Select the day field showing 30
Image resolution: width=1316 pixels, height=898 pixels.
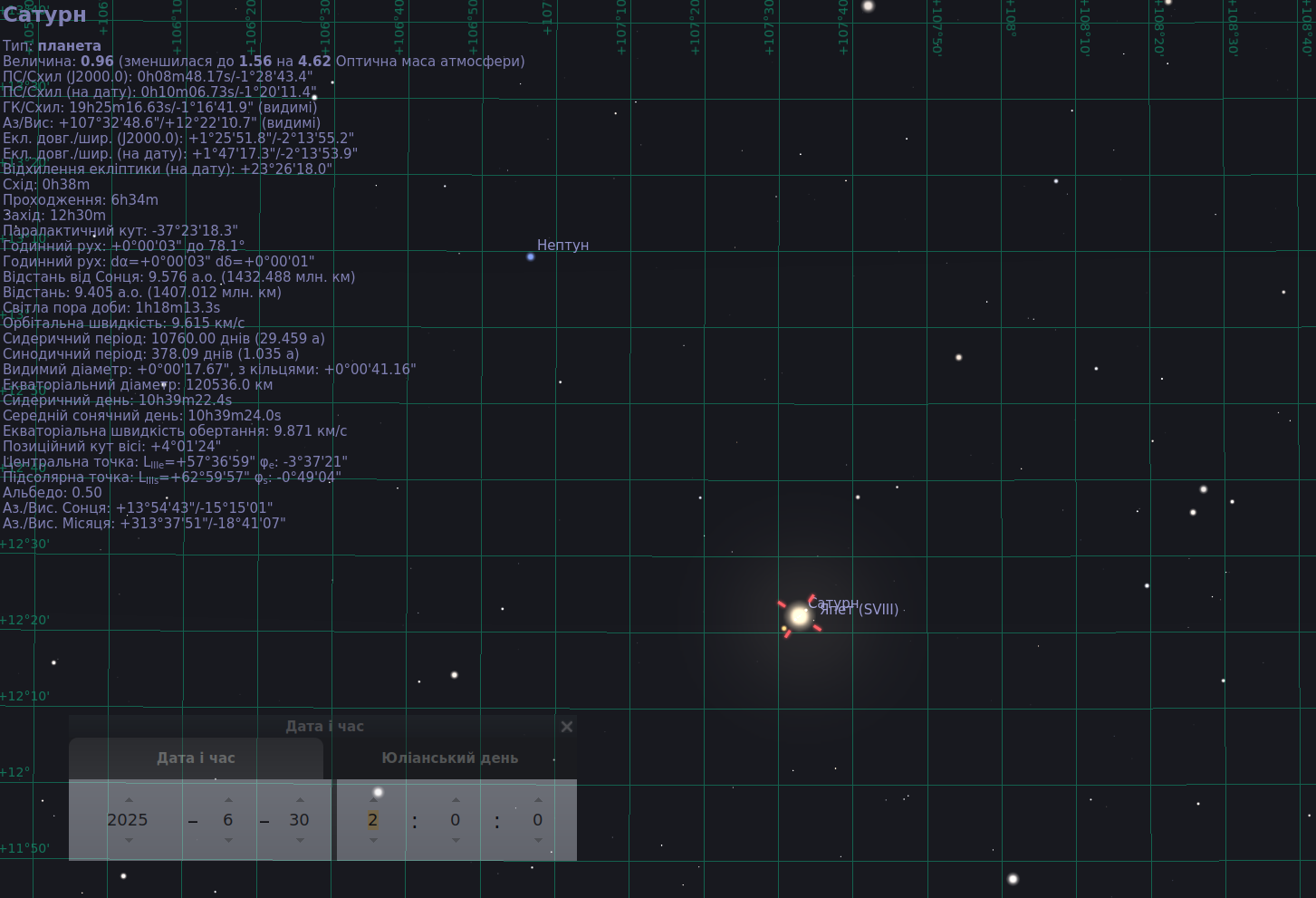pyautogui.click(x=300, y=820)
